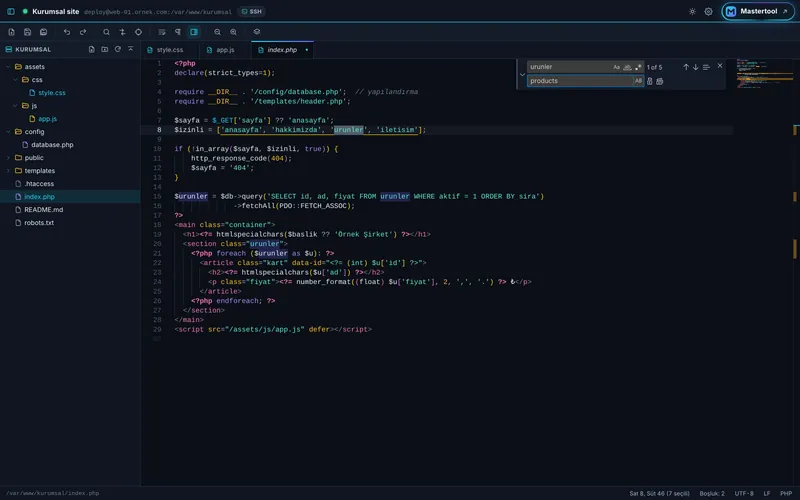The height and width of the screenshot is (500, 800).
Task: Select index.php in file tree
Action: coord(70,197)
